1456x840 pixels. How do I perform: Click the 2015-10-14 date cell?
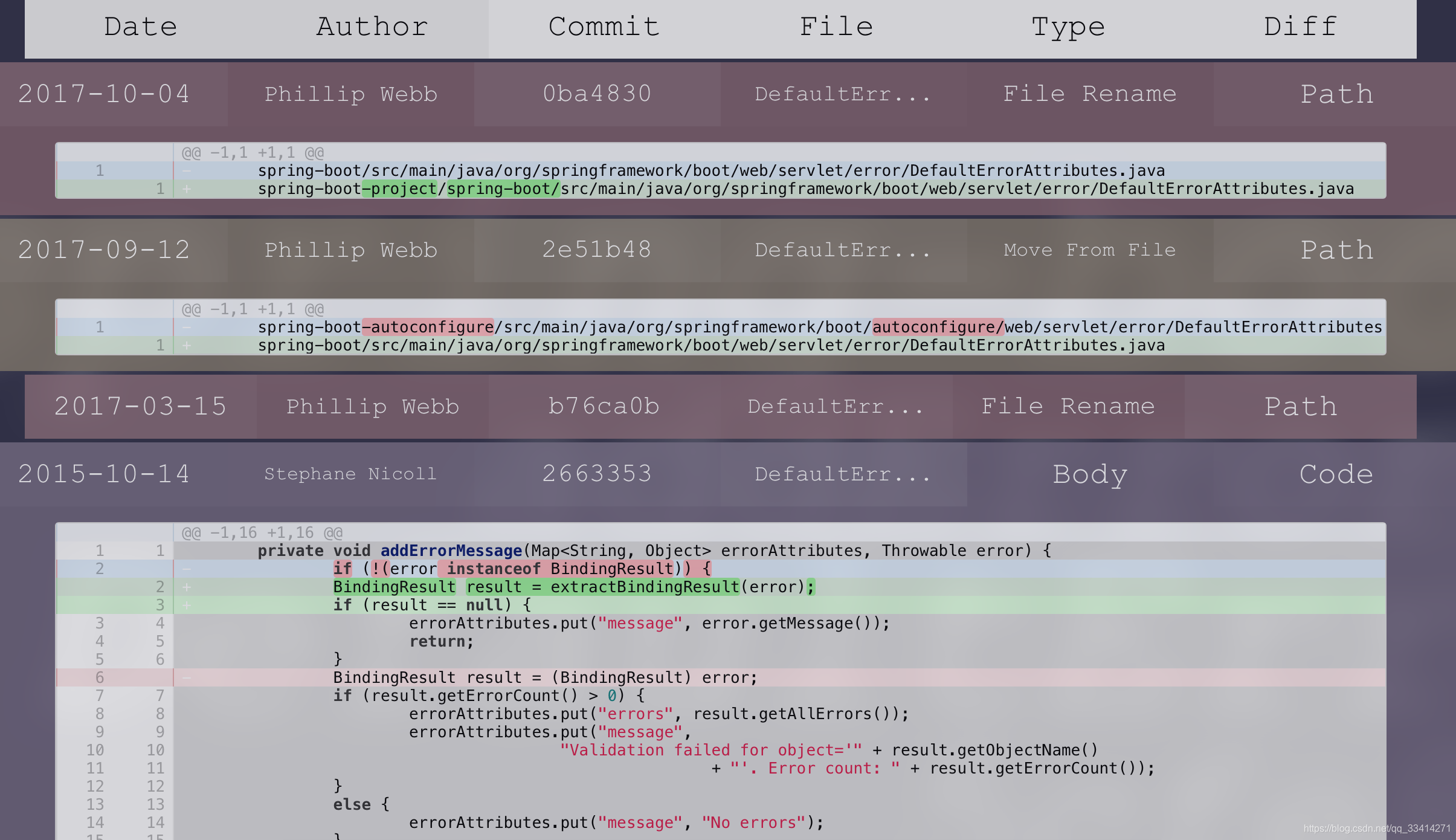tap(104, 474)
